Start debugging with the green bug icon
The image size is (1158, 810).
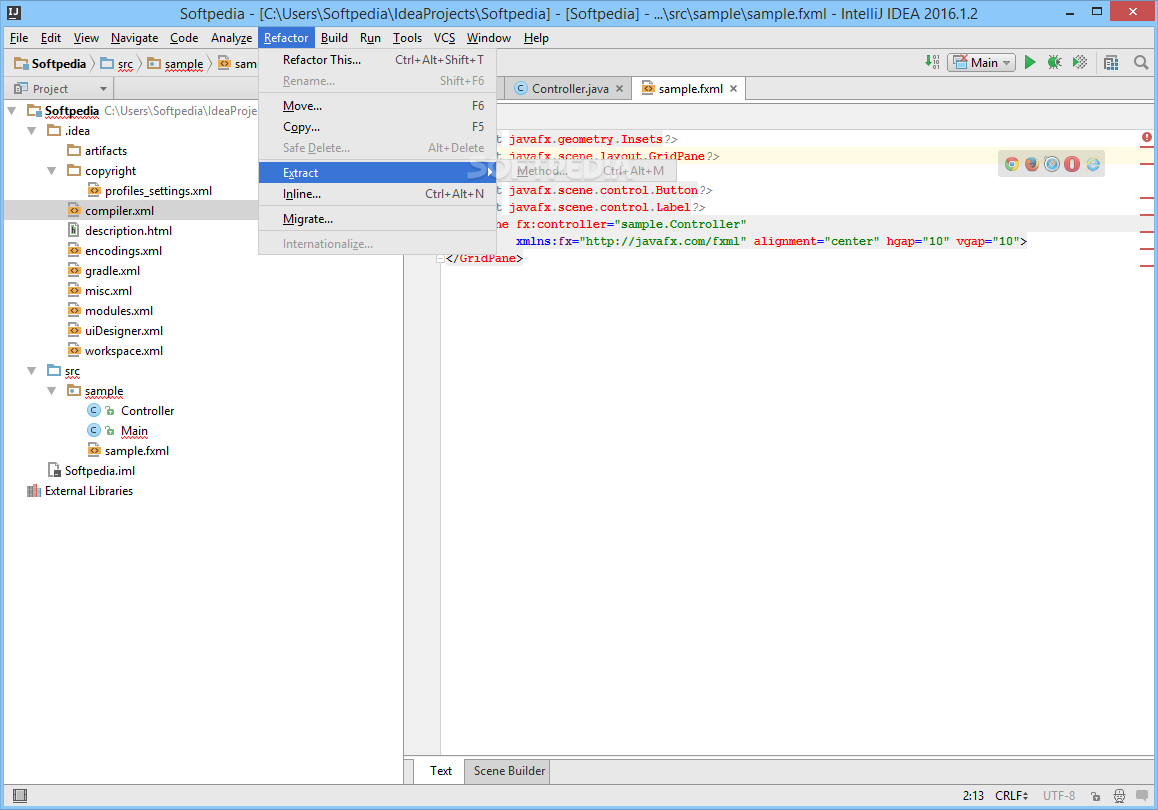click(x=1055, y=63)
